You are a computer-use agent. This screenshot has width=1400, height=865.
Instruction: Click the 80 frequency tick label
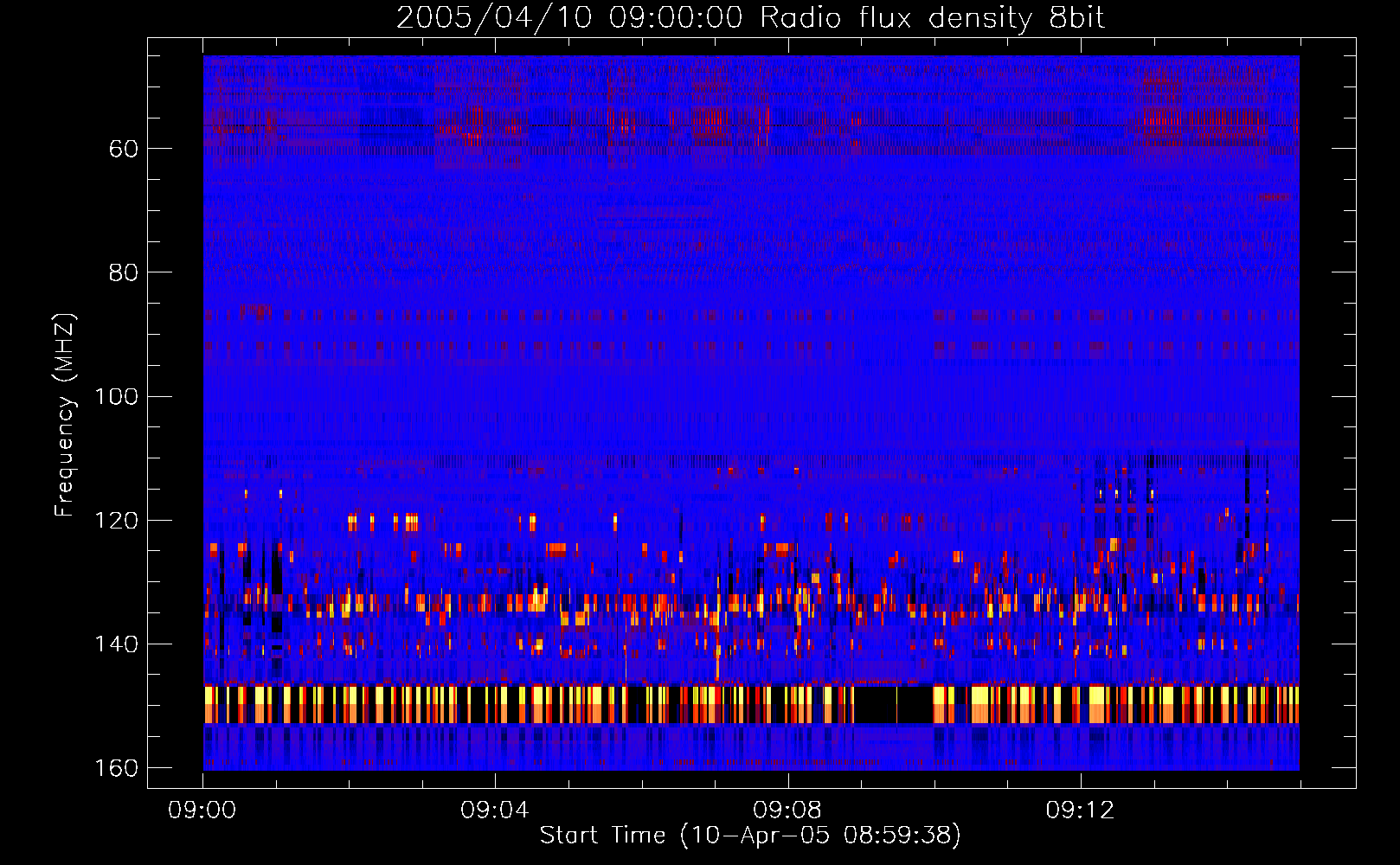[124, 272]
